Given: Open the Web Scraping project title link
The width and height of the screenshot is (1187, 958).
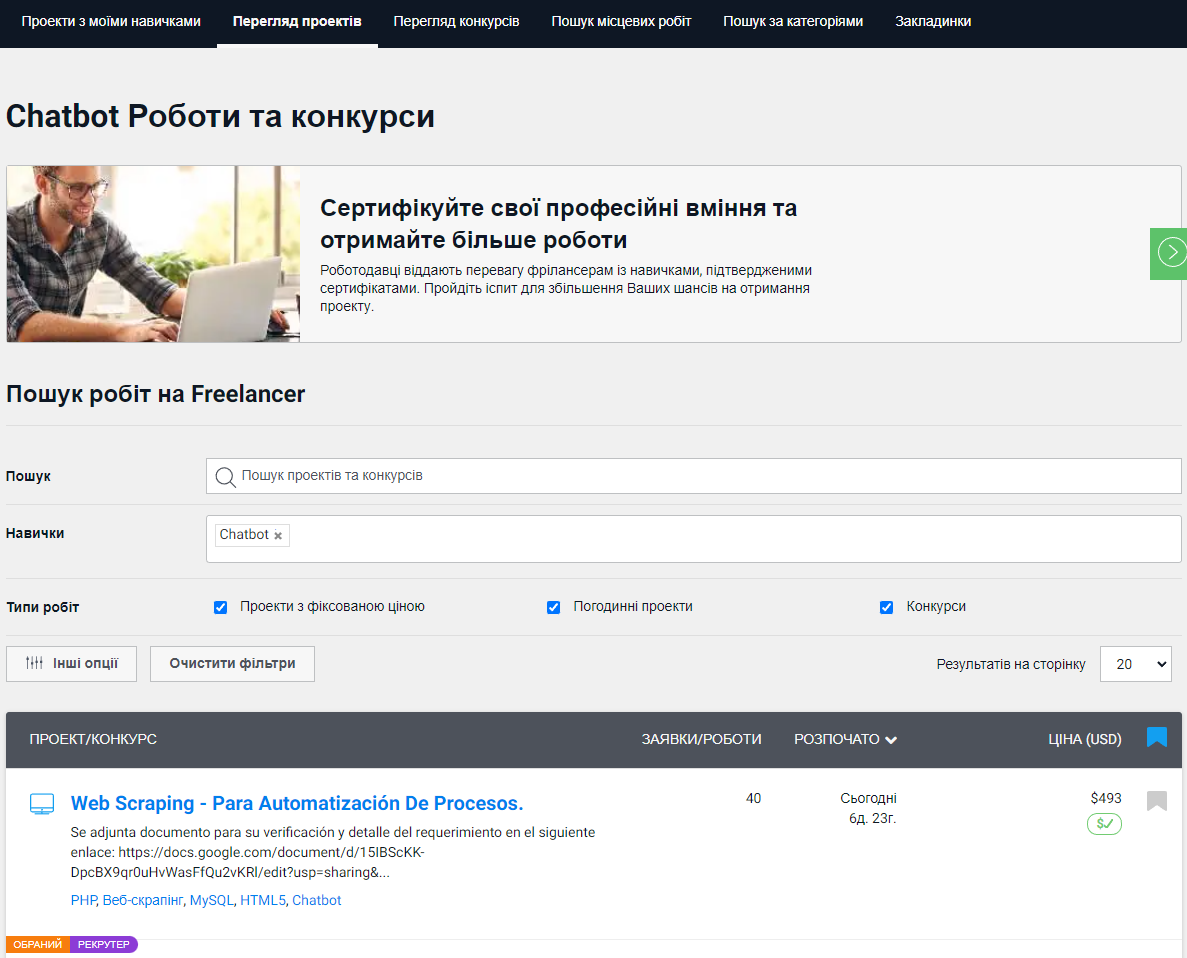Looking at the screenshot, I should [297, 803].
